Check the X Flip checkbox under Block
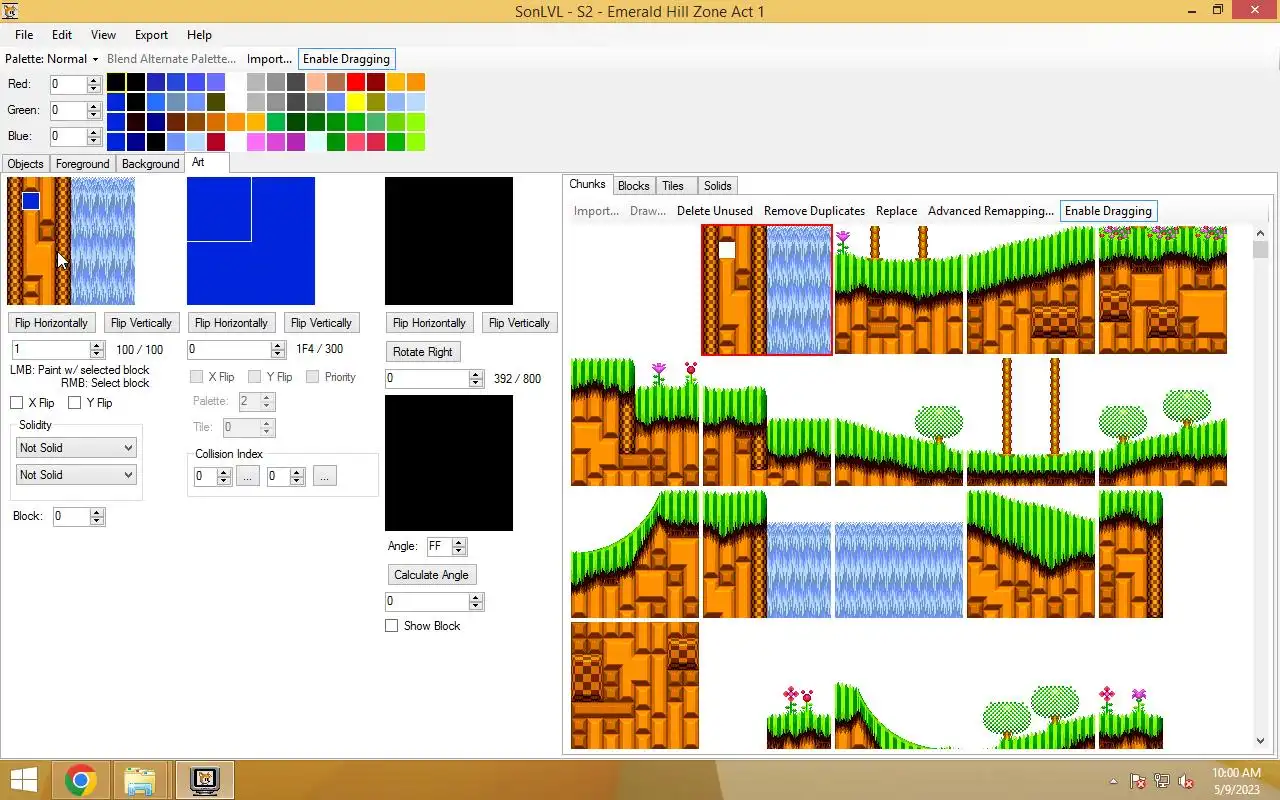1280x800 pixels. tap(16, 403)
